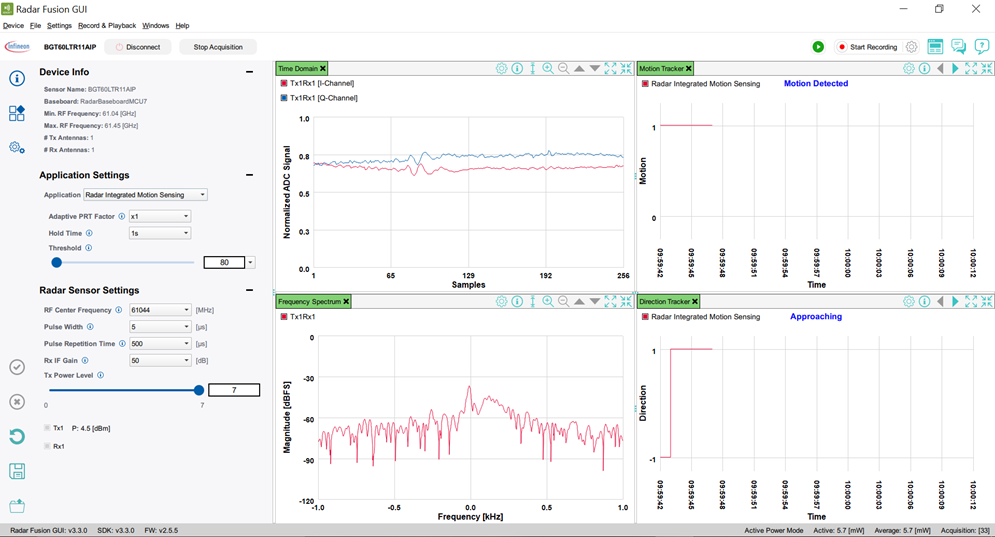
Task: Open the help question mark icon
Action: 981,47
